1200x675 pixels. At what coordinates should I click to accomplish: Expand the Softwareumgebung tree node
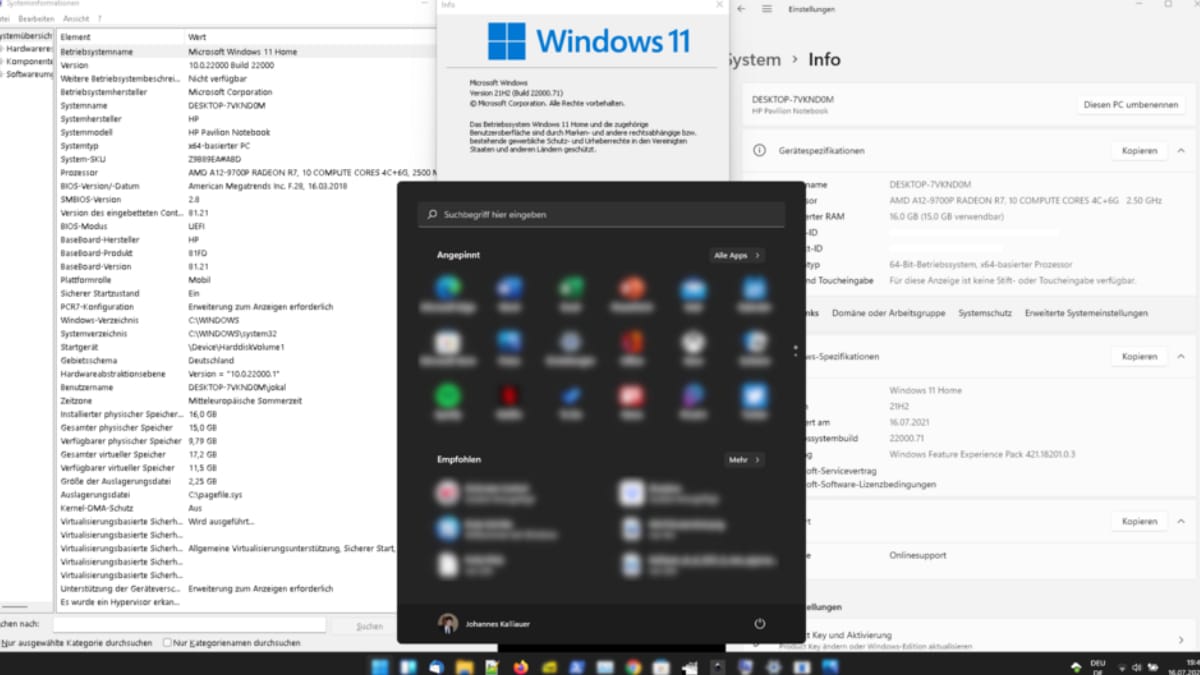coord(2,74)
